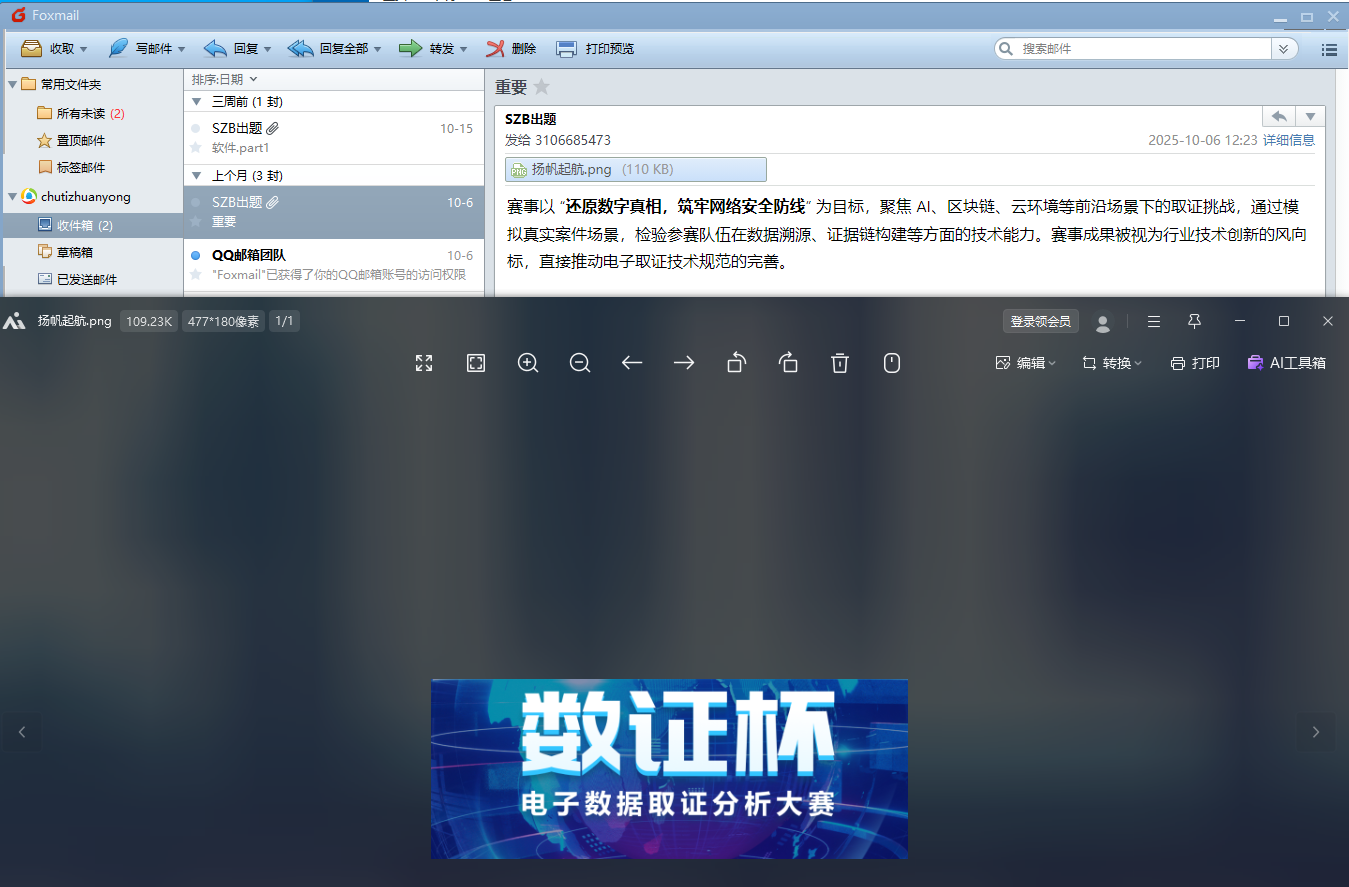The width and height of the screenshot is (1349, 887).
Task: Click the 登录领会员 button
Action: point(1040,321)
